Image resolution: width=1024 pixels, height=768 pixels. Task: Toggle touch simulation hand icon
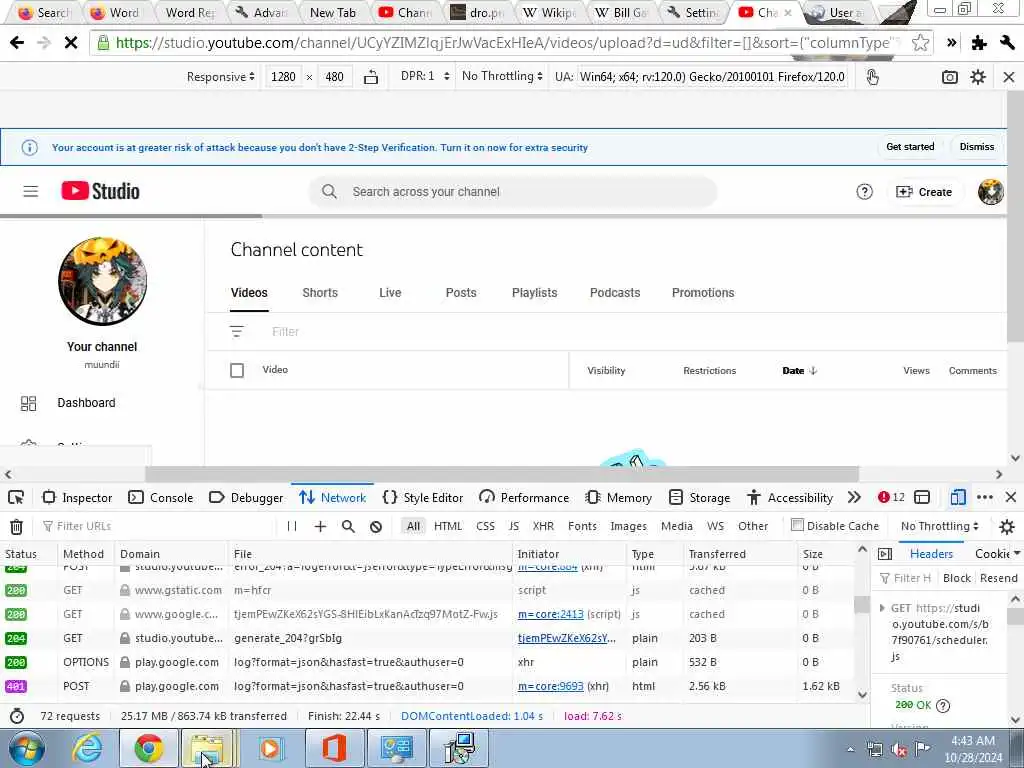click(872, 77)
